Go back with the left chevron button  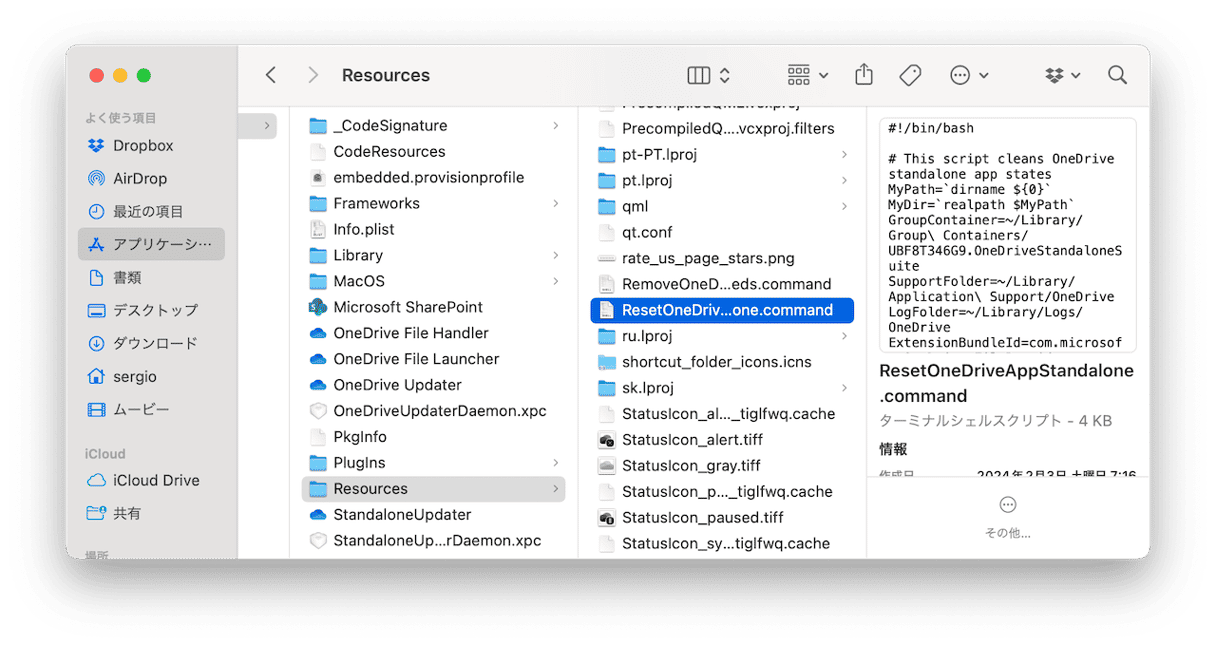pos(271,75)
